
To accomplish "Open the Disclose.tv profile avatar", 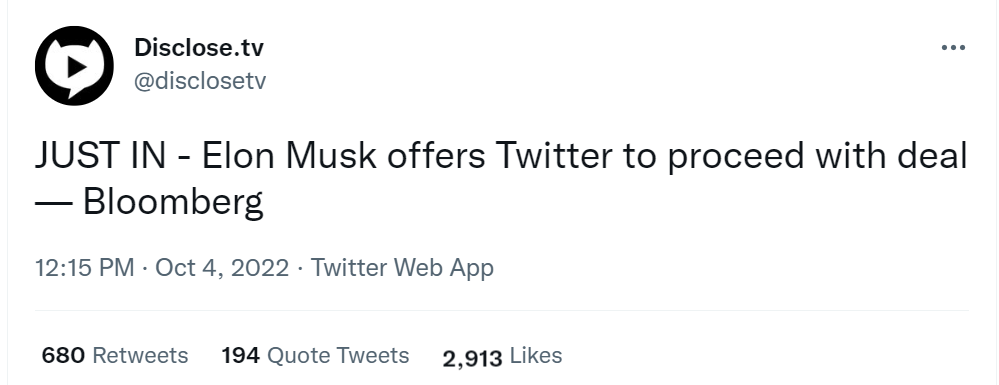I will pos(74,66).
